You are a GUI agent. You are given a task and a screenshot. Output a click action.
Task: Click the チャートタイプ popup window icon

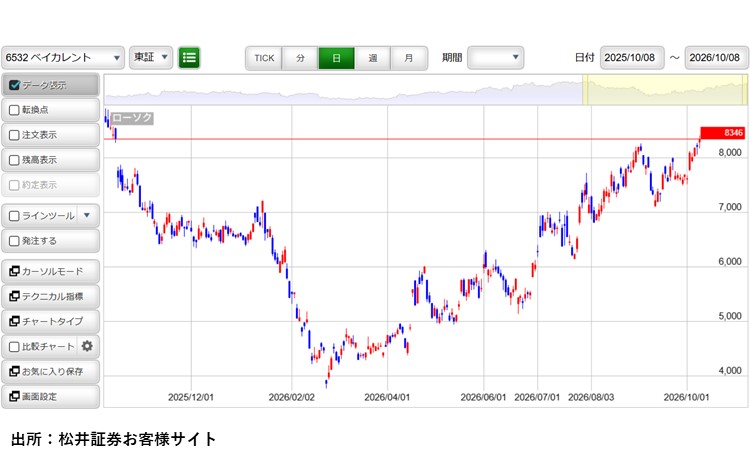pyautogui.click(x=14, y=321)
